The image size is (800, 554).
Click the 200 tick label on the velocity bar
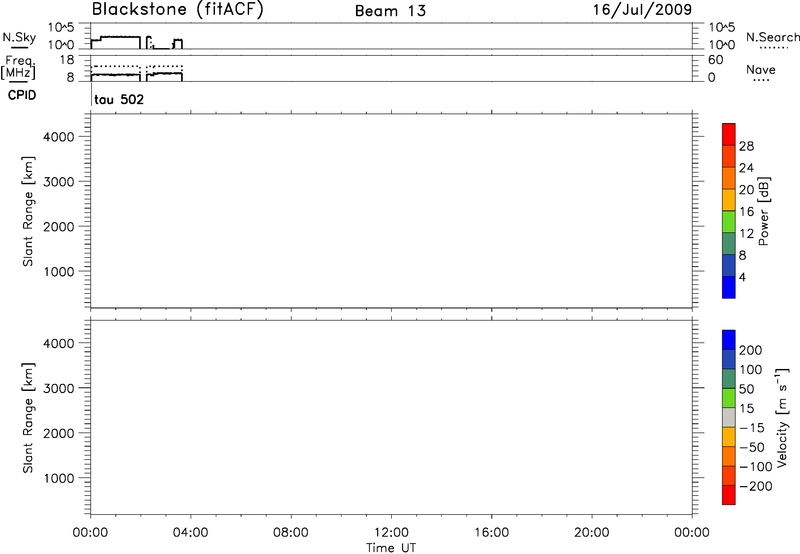pyautogui.click(x=751, y=350)
